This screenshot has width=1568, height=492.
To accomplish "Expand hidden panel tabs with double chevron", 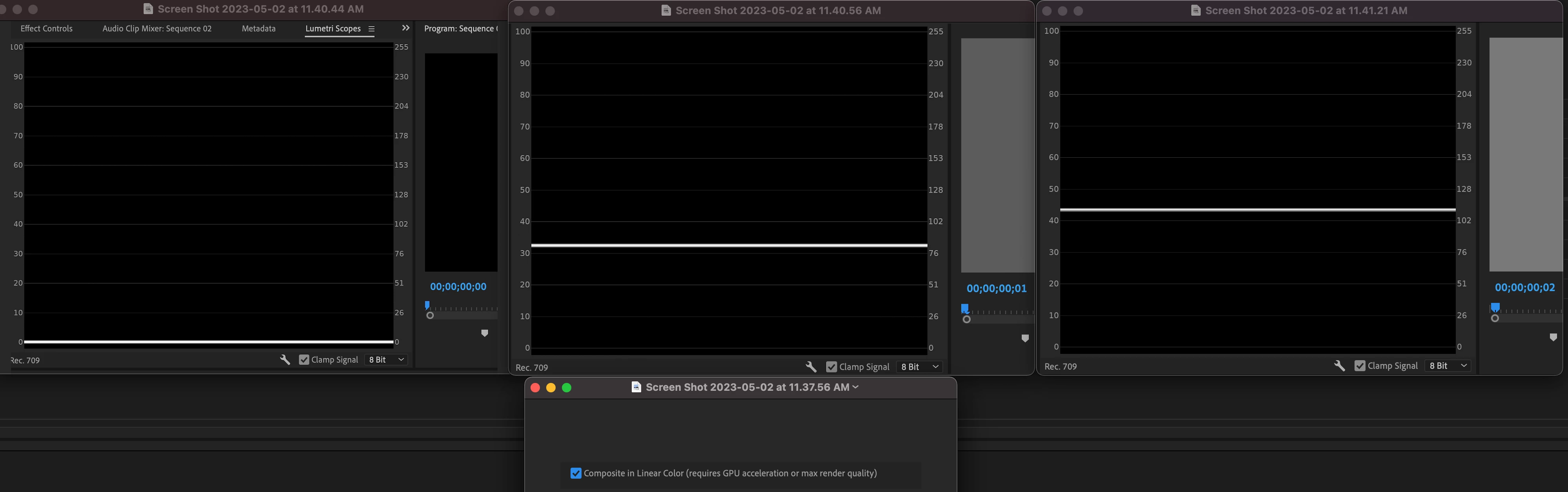I will pos(406,28).
